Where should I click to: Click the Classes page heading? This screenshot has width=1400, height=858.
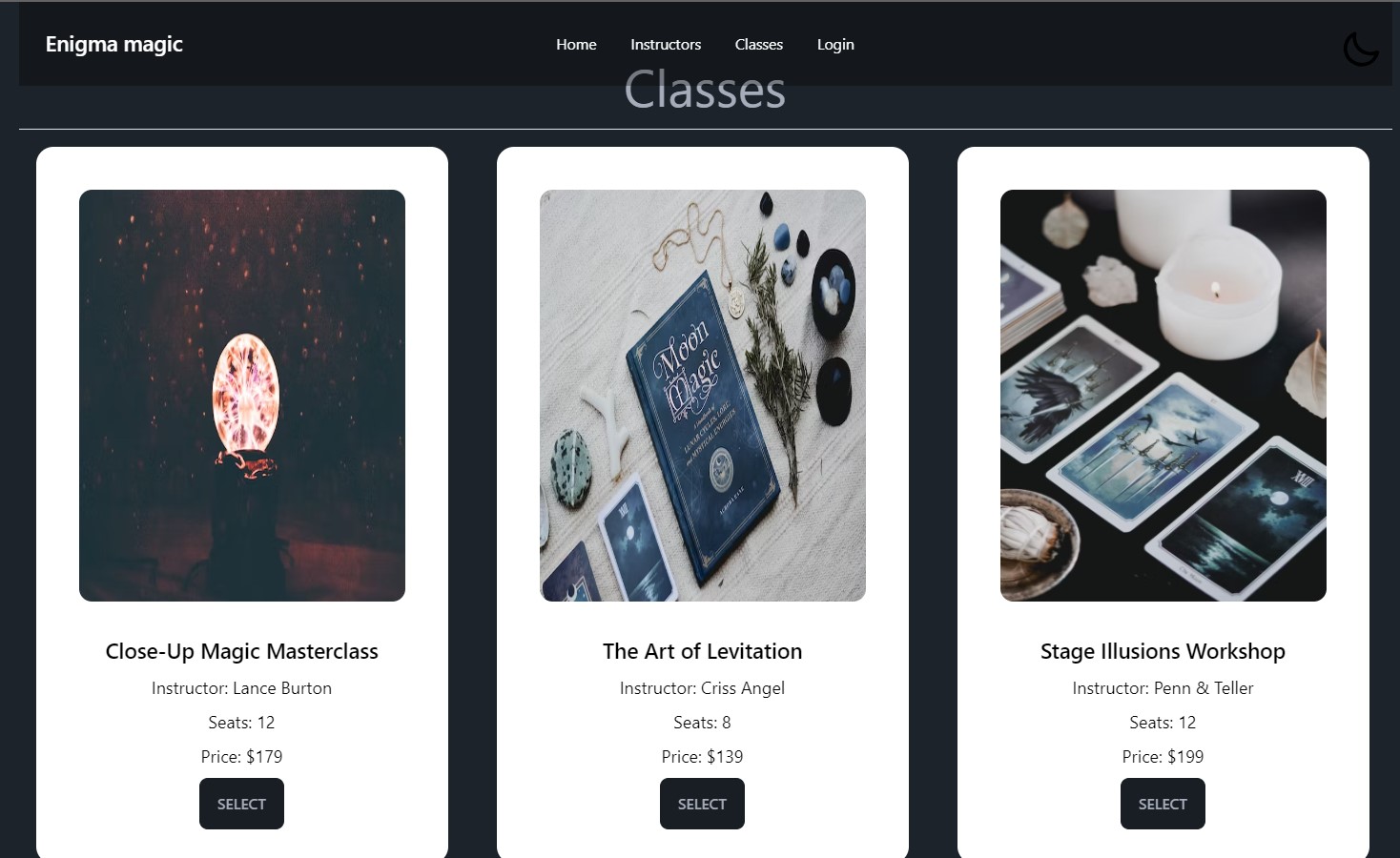(705, 91)
